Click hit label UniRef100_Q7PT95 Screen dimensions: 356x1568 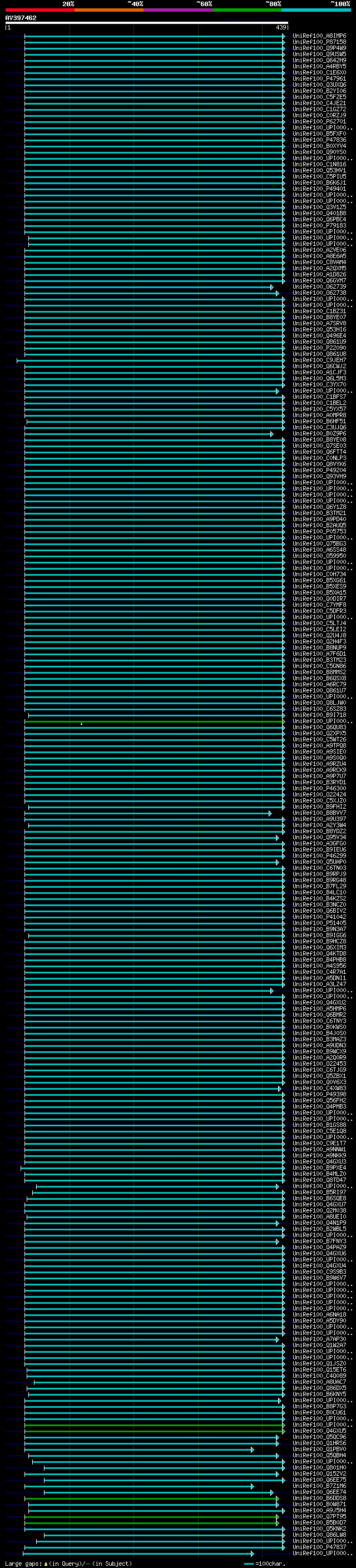[x=319, y=1516]
